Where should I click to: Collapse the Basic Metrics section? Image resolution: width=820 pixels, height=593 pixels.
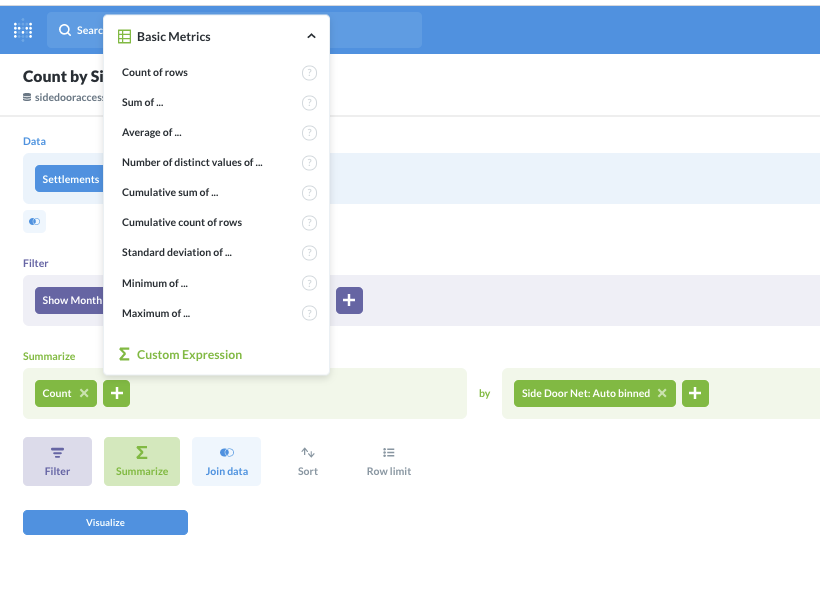[311, 36]
